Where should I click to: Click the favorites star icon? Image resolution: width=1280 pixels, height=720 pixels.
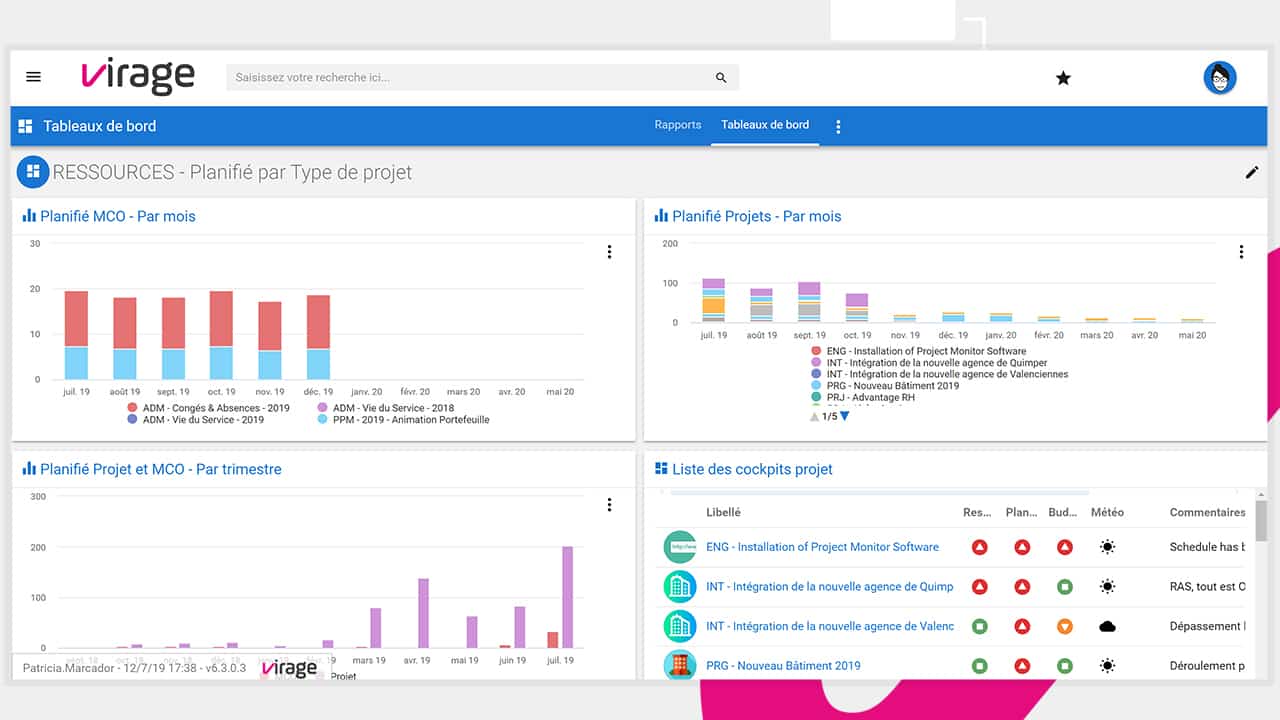click(x=1063, y=78)
